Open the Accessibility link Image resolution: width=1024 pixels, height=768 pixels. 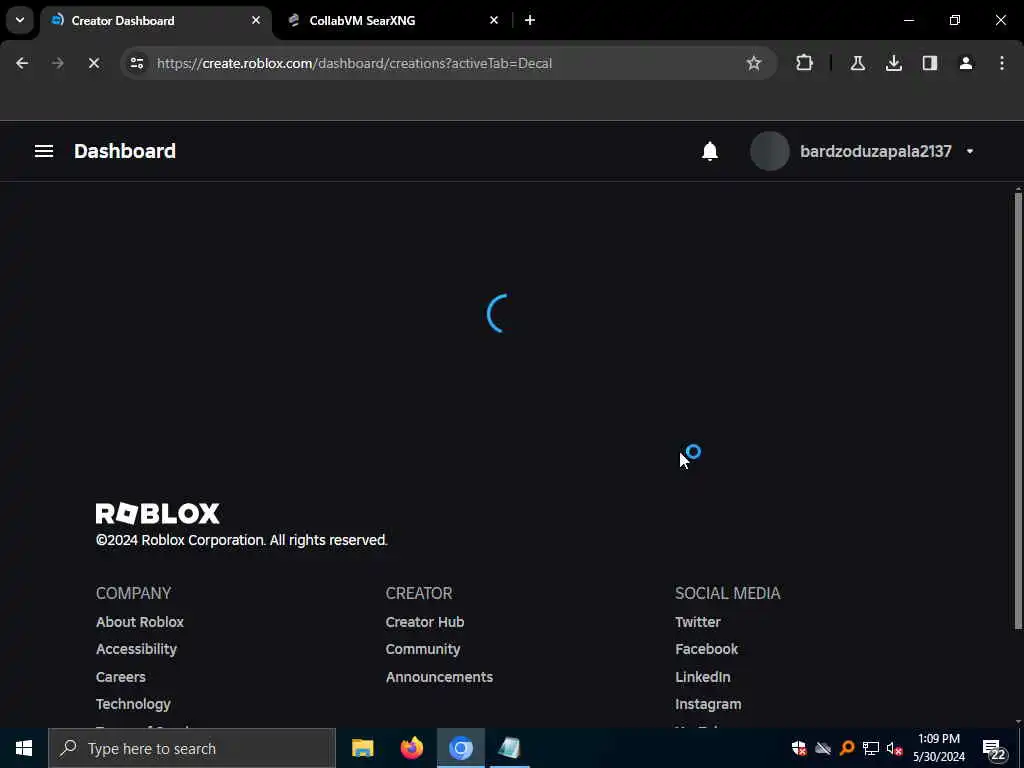tap(136, 649)
